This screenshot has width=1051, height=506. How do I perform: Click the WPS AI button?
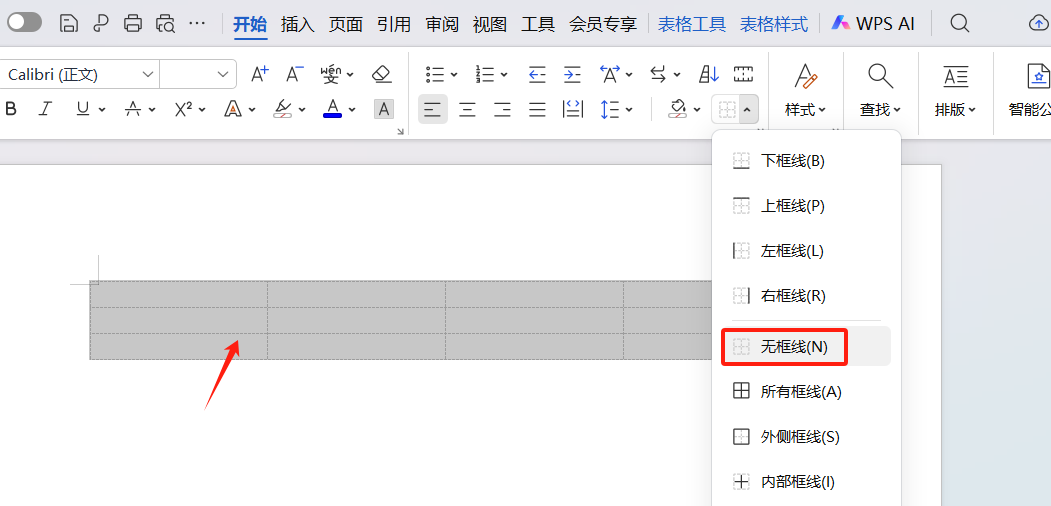(873, 24)
